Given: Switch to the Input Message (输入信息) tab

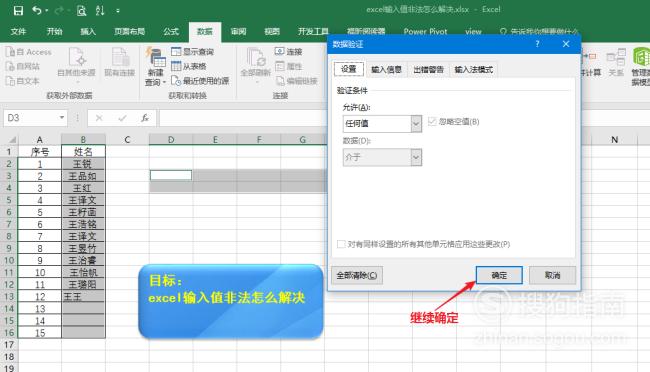Looking at the screenshot, I should click(x=386, y=70).
